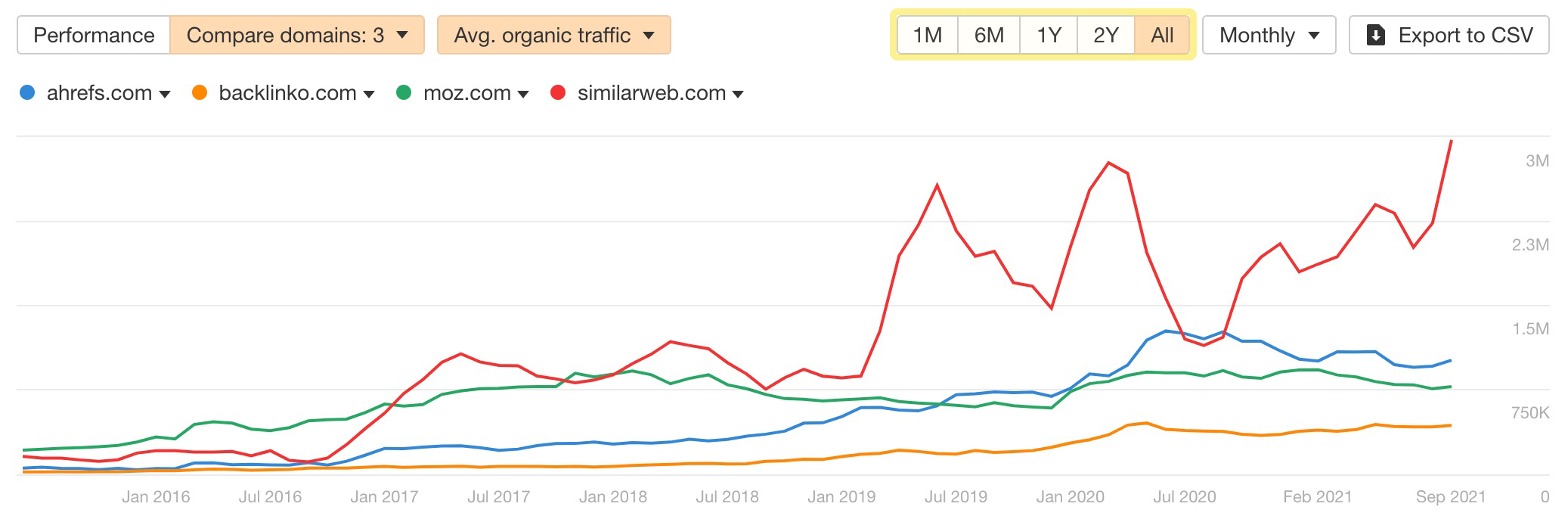Expand the similarweb.com domain dropdown
Image resolution: width=1568 pixels, height=519 pixels.
pyautogui.click(x=738, y=94)
